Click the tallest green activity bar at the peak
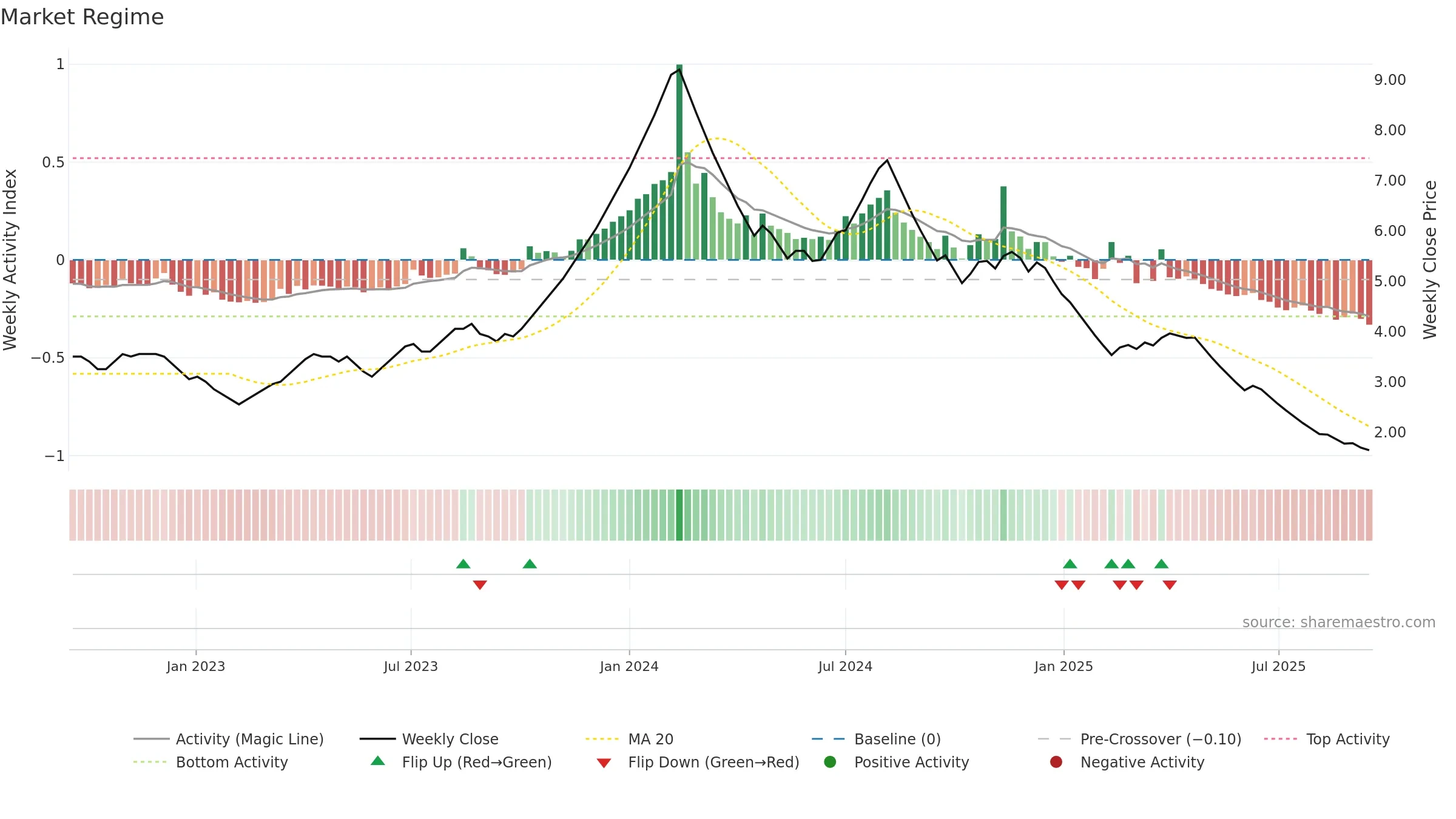The width and height of the screenshot is (1456, 819). coord(679,162)
